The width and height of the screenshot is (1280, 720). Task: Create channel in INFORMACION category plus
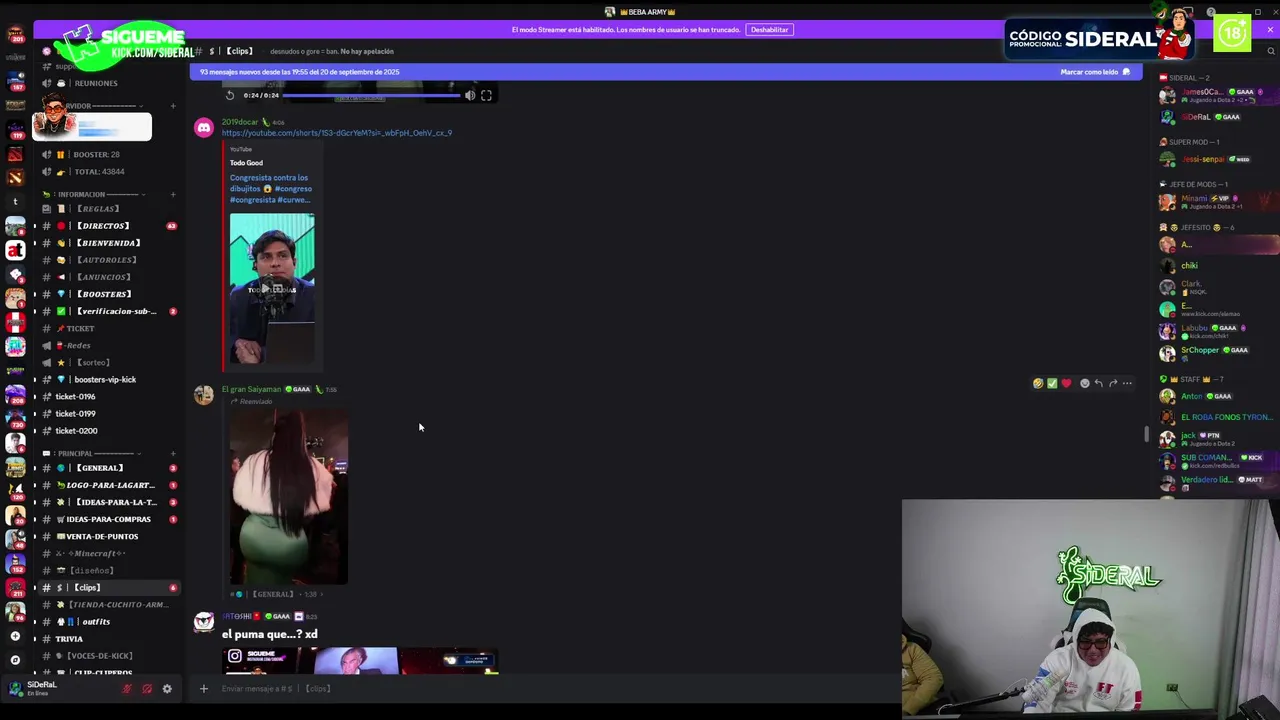[x=173, y=194]
